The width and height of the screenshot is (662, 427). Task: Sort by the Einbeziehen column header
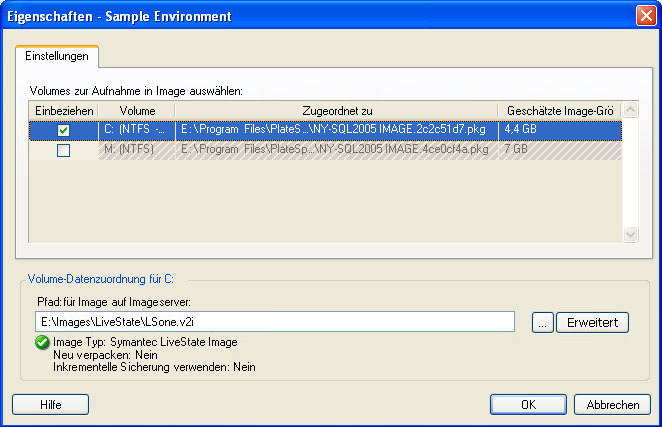coord(64,109)
